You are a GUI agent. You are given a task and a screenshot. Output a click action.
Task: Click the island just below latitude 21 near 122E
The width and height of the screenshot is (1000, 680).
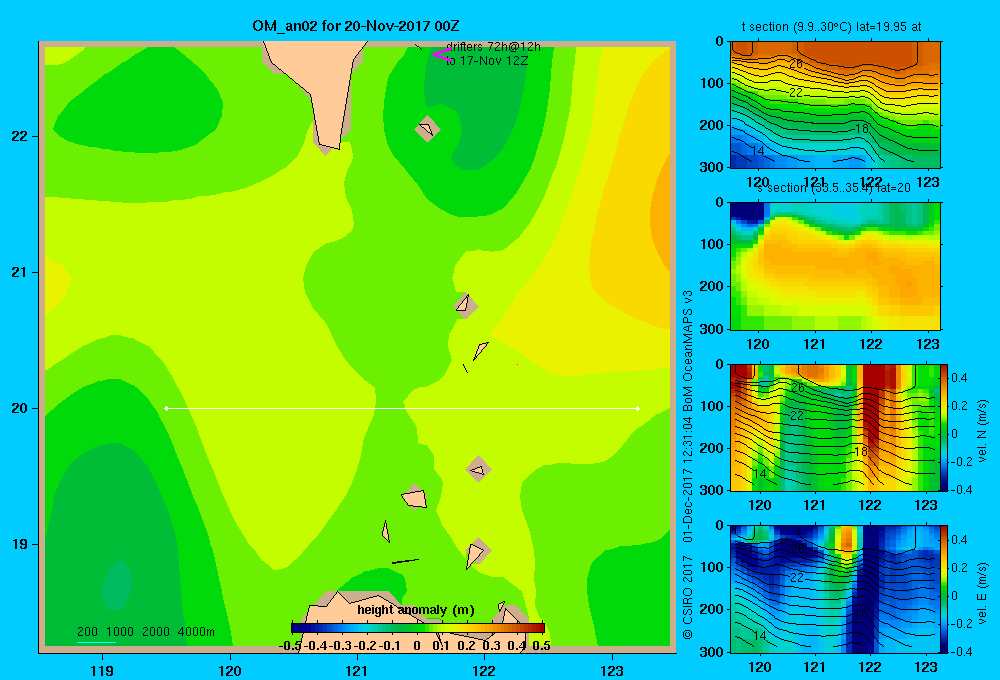[x=466, y=305]
